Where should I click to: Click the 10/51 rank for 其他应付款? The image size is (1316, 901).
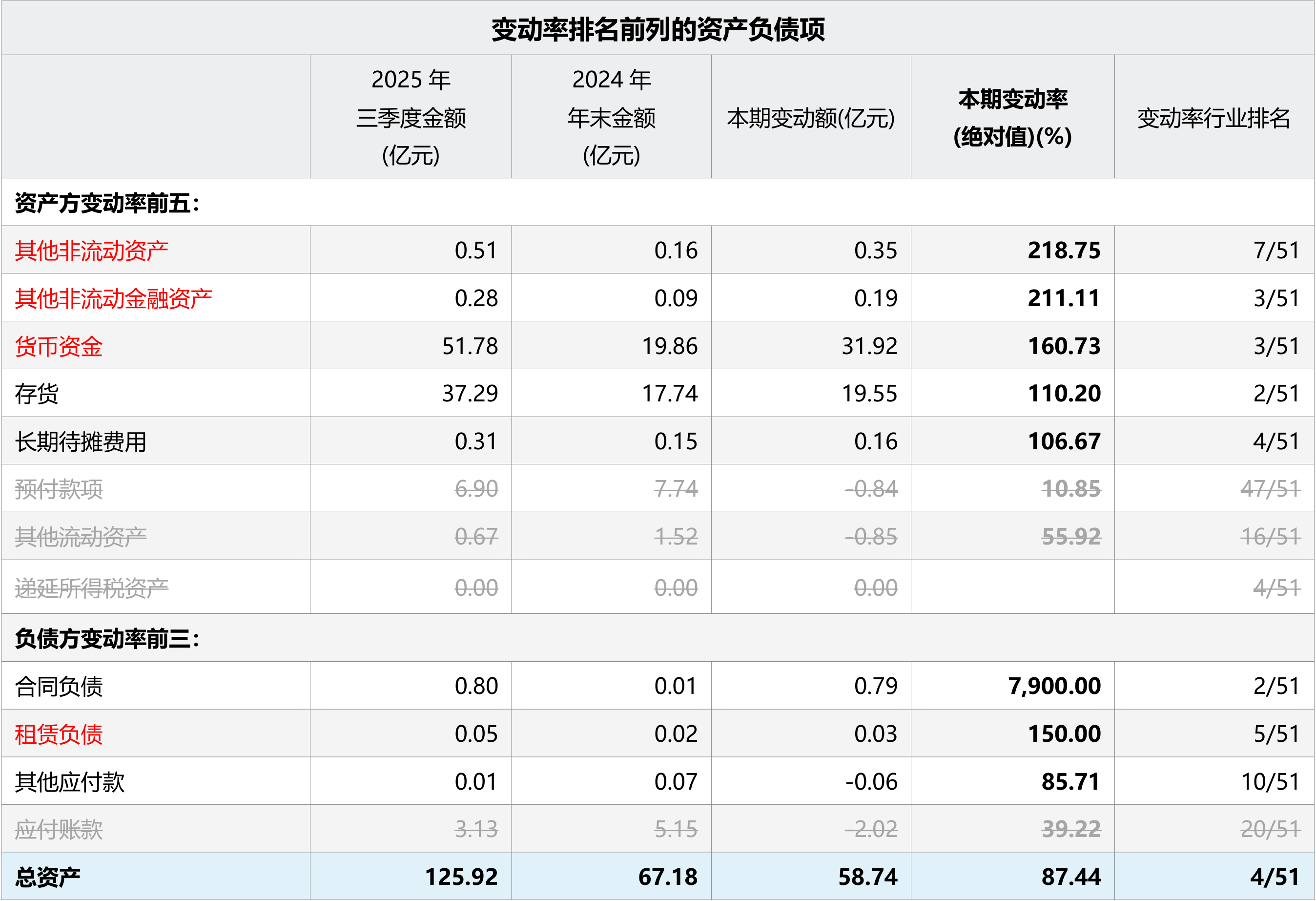coord(1270,782)
